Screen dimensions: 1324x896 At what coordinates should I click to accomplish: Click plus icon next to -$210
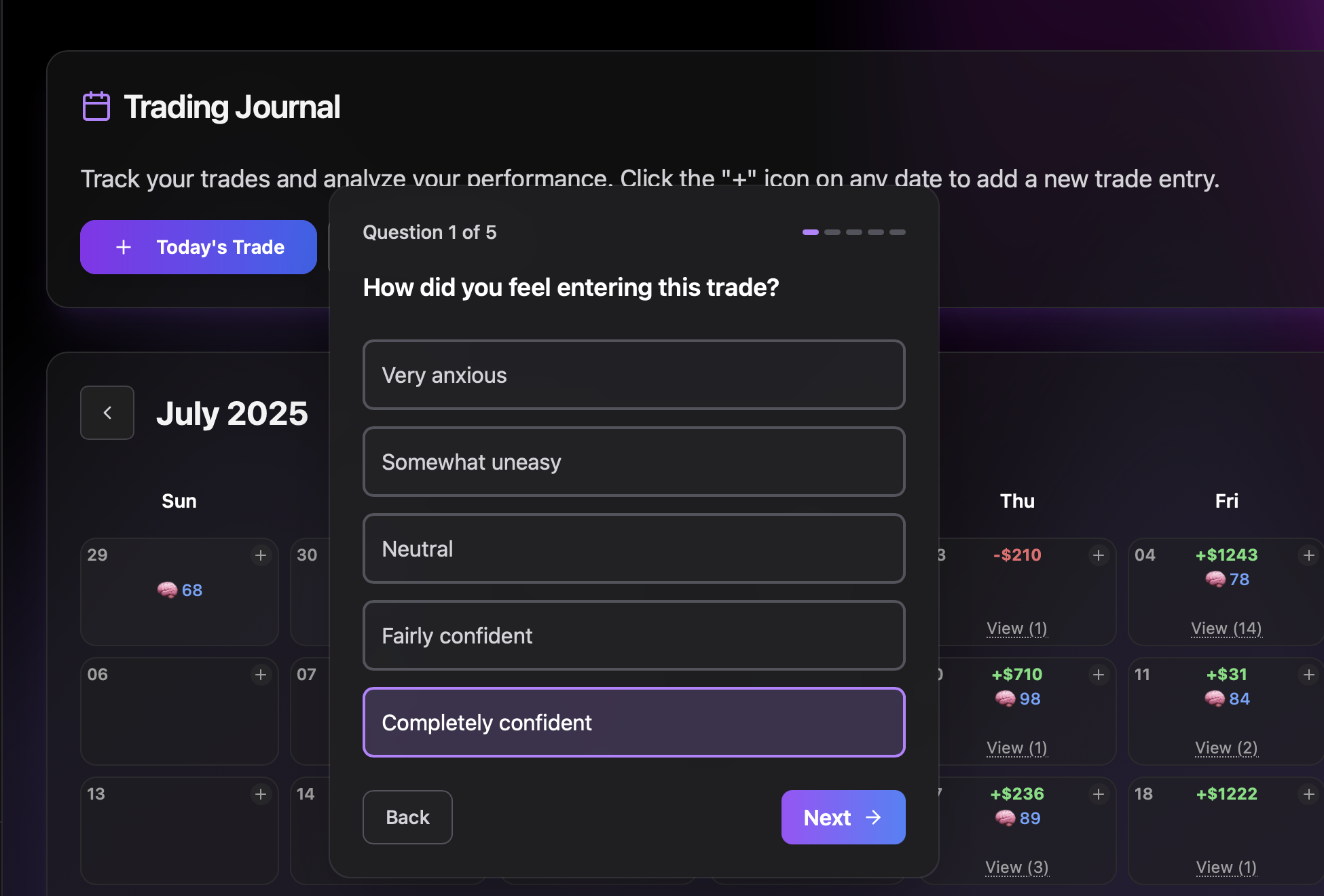coord(1099,555)
